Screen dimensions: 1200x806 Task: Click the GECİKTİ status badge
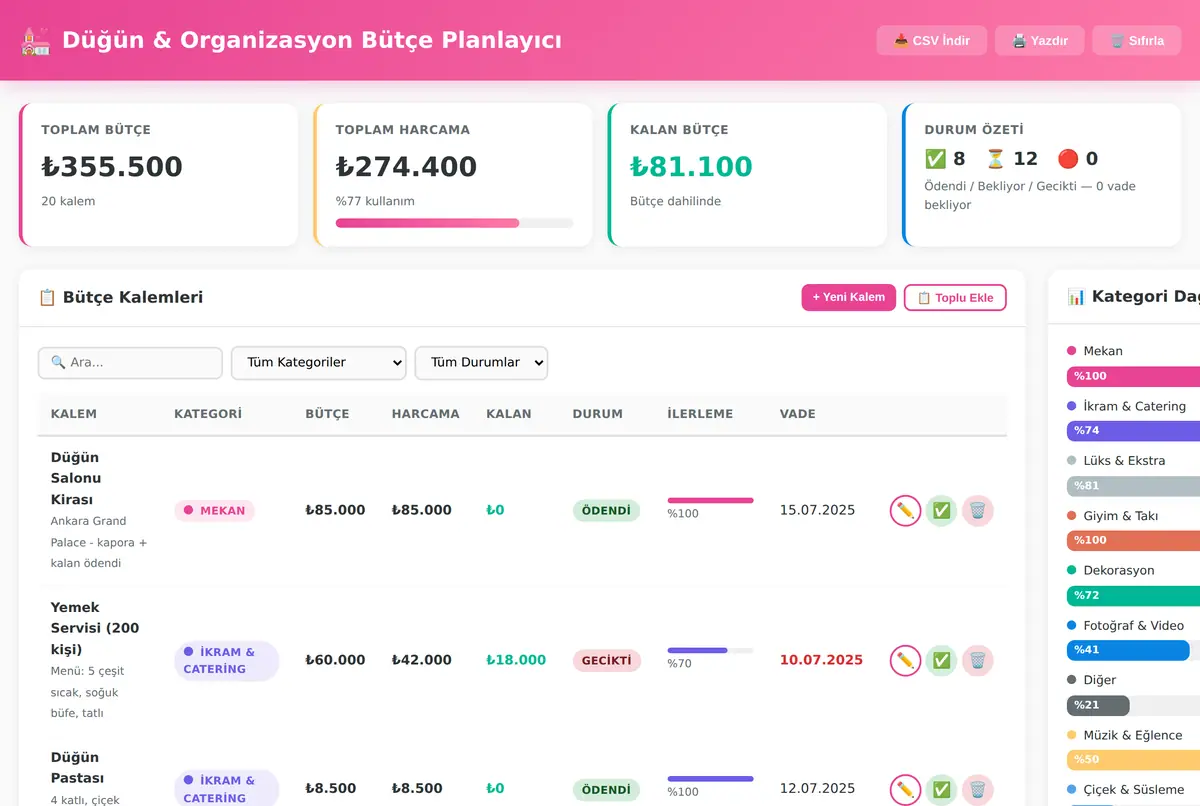pyautogui.click(x=606, y=661)
